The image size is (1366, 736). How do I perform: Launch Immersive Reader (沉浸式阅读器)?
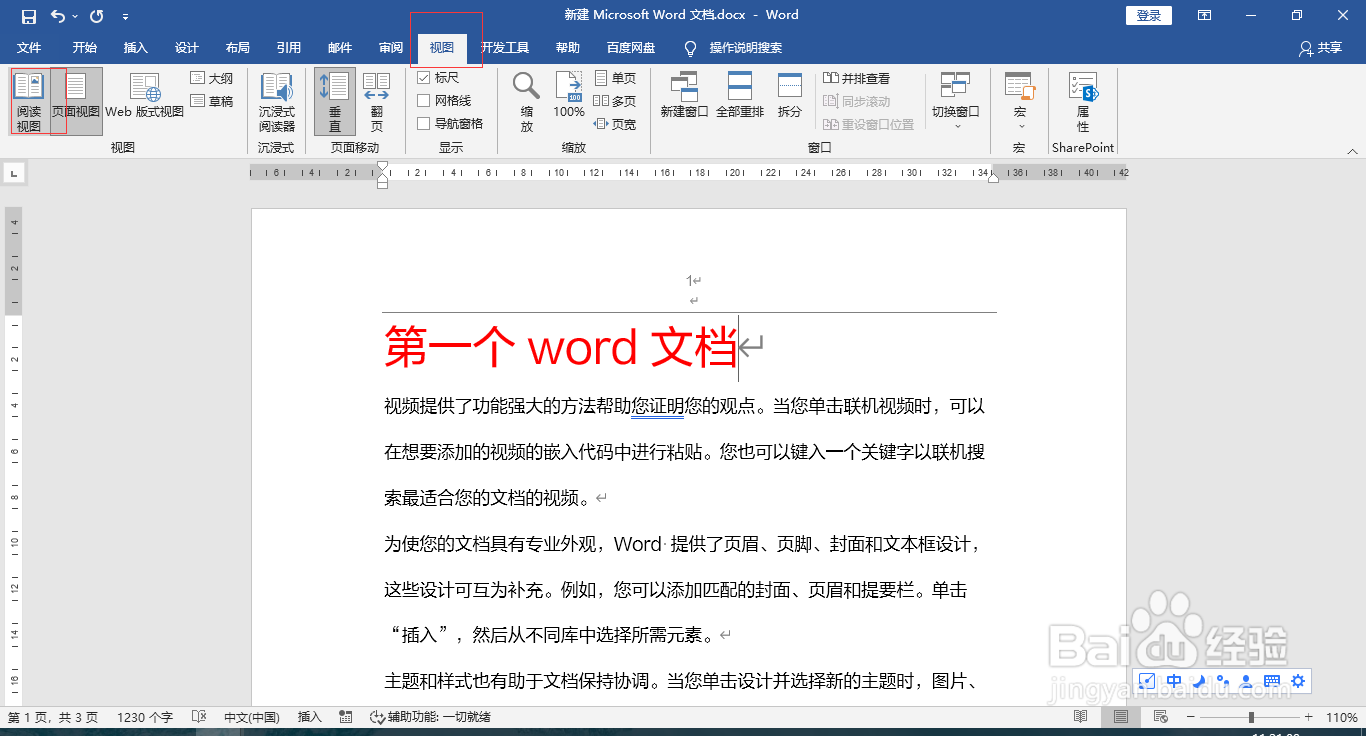(x=277, y=101)
